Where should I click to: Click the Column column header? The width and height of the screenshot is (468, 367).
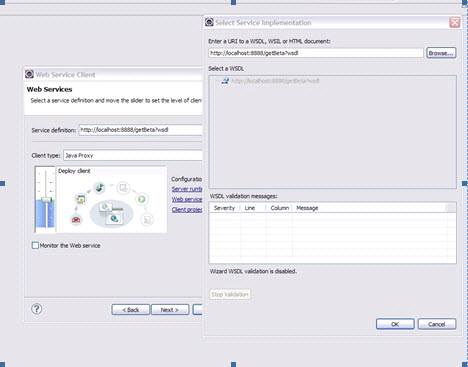279,208
